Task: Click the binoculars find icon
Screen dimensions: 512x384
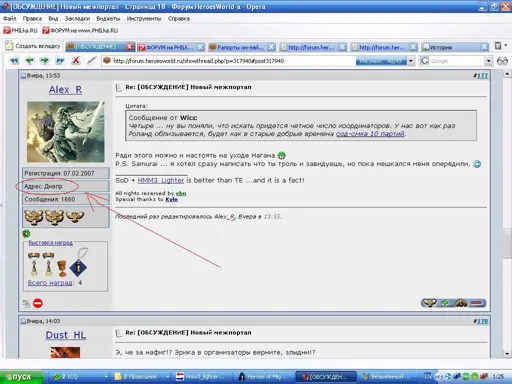Action: point(502,61)
